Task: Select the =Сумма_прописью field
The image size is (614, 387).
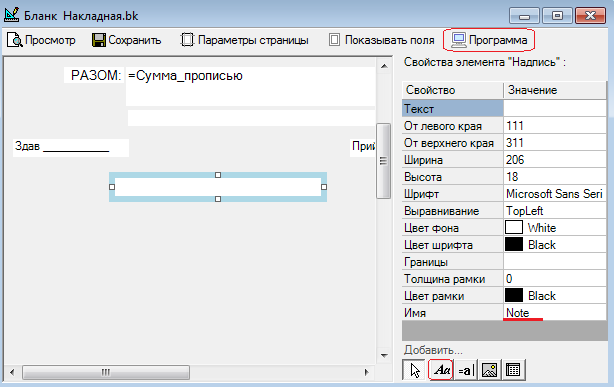Action: (251, 86)
